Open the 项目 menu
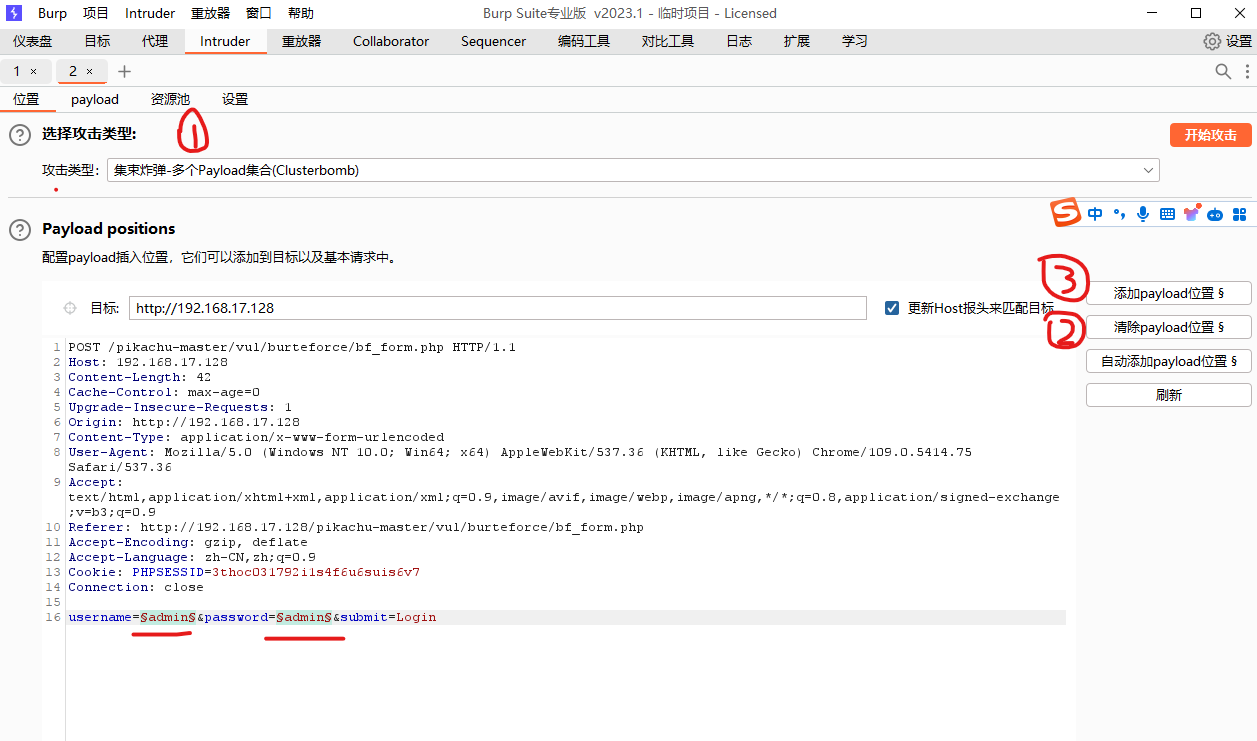 coord(96,13)
